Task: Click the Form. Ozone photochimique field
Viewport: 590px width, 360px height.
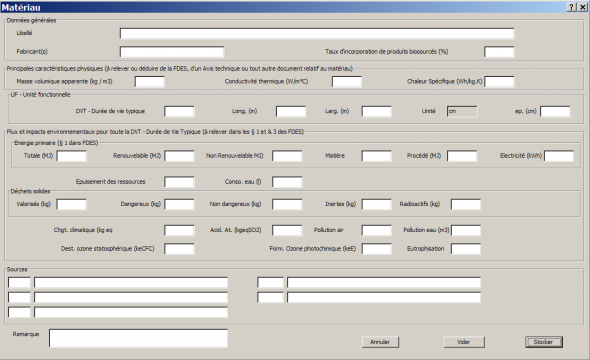Action: click(x=377, y=249)
